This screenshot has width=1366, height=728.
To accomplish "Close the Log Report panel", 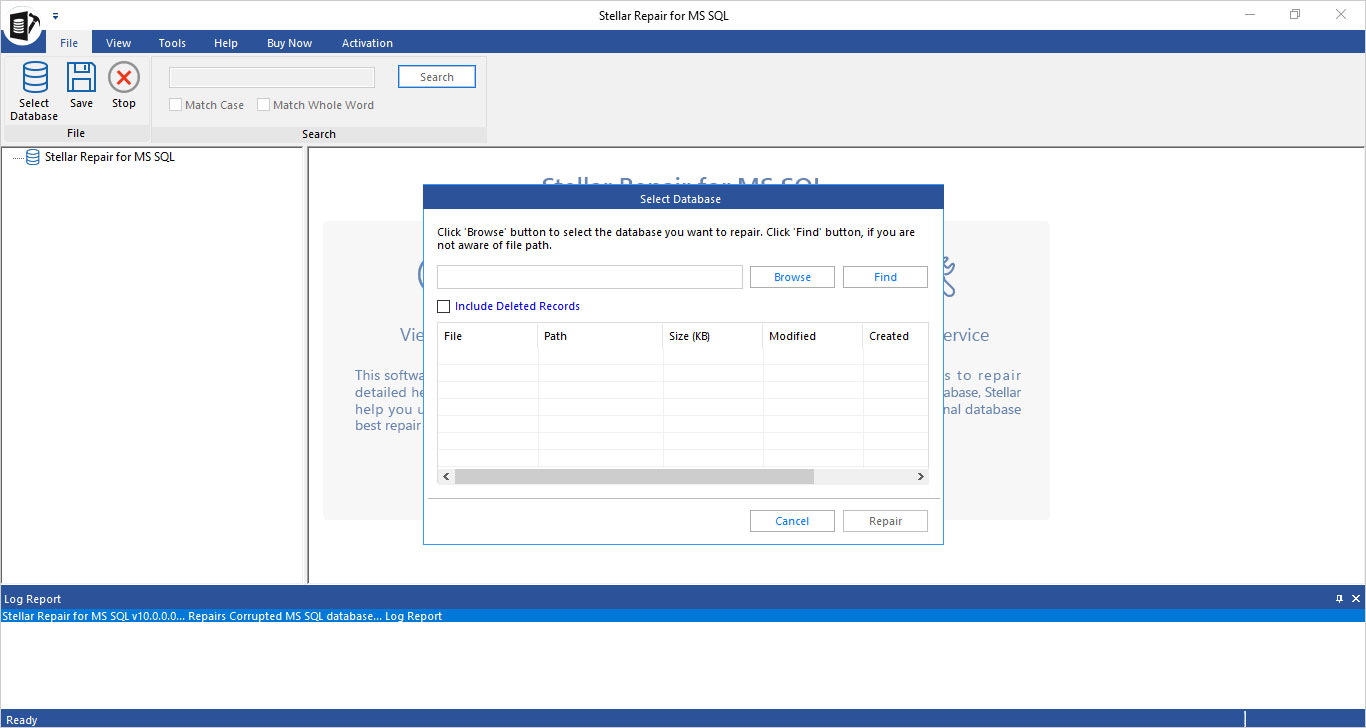I will [x=1356, y=598].
